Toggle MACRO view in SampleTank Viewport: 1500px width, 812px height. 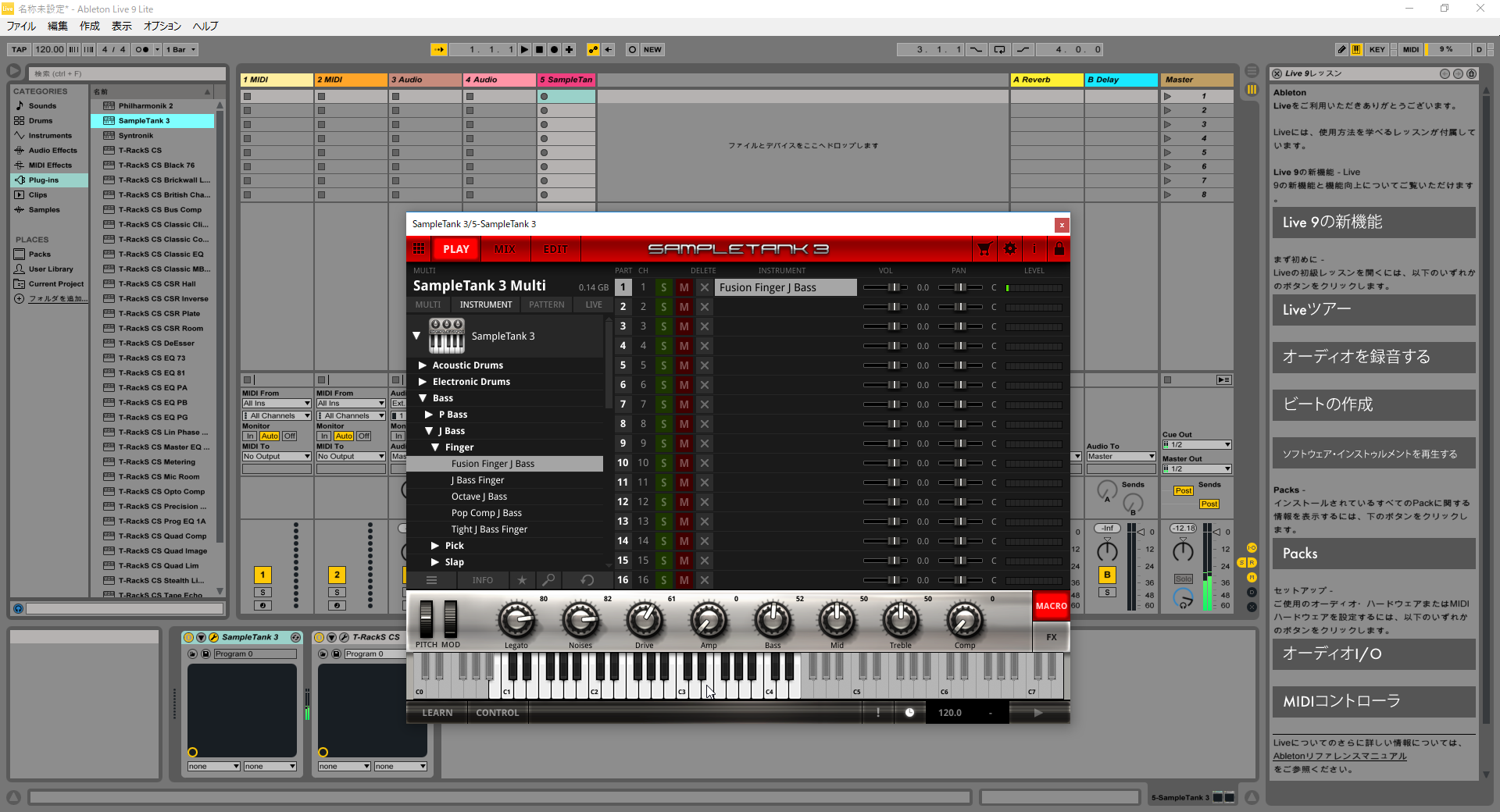pyautogui.click(x=1051, y=606)
